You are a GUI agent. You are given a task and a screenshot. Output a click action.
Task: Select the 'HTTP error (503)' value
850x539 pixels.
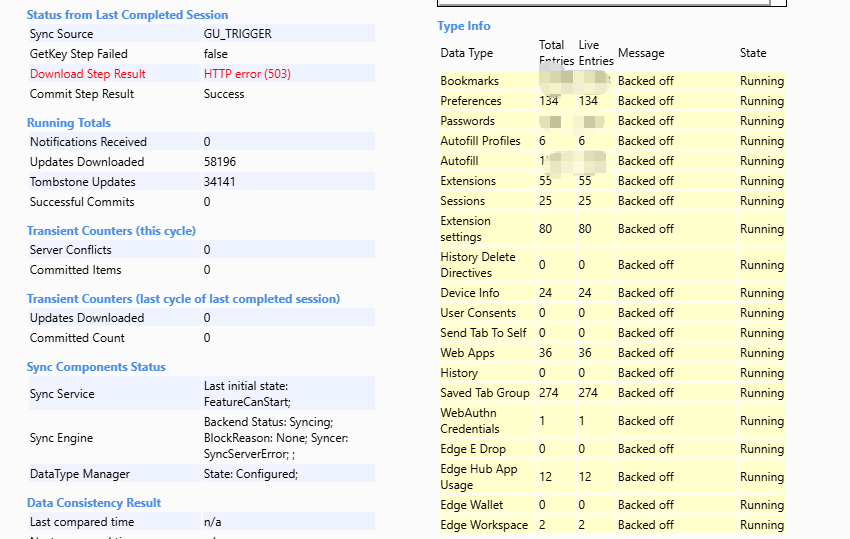coord(247,74)
